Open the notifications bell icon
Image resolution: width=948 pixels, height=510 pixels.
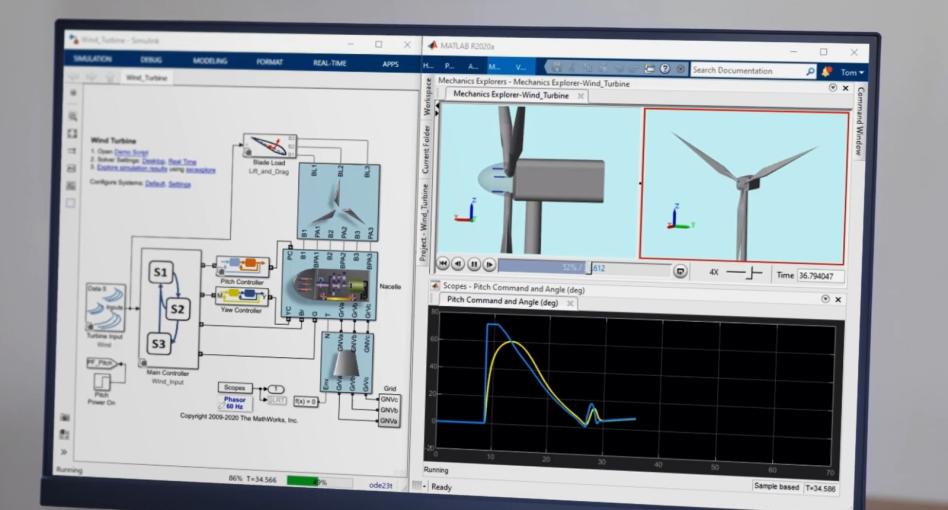827,71
